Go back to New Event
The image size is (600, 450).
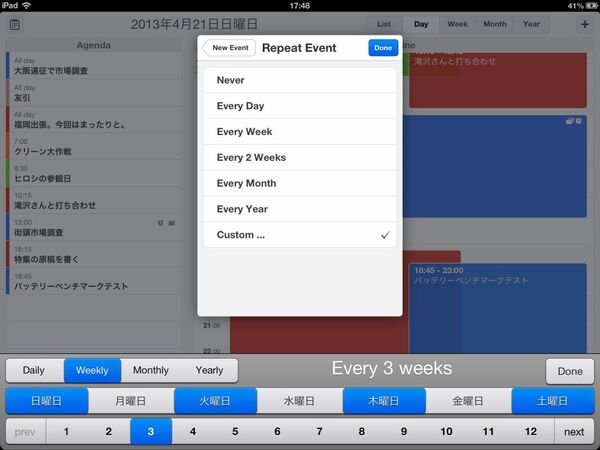pyautogui.click(x=229, y=48)
